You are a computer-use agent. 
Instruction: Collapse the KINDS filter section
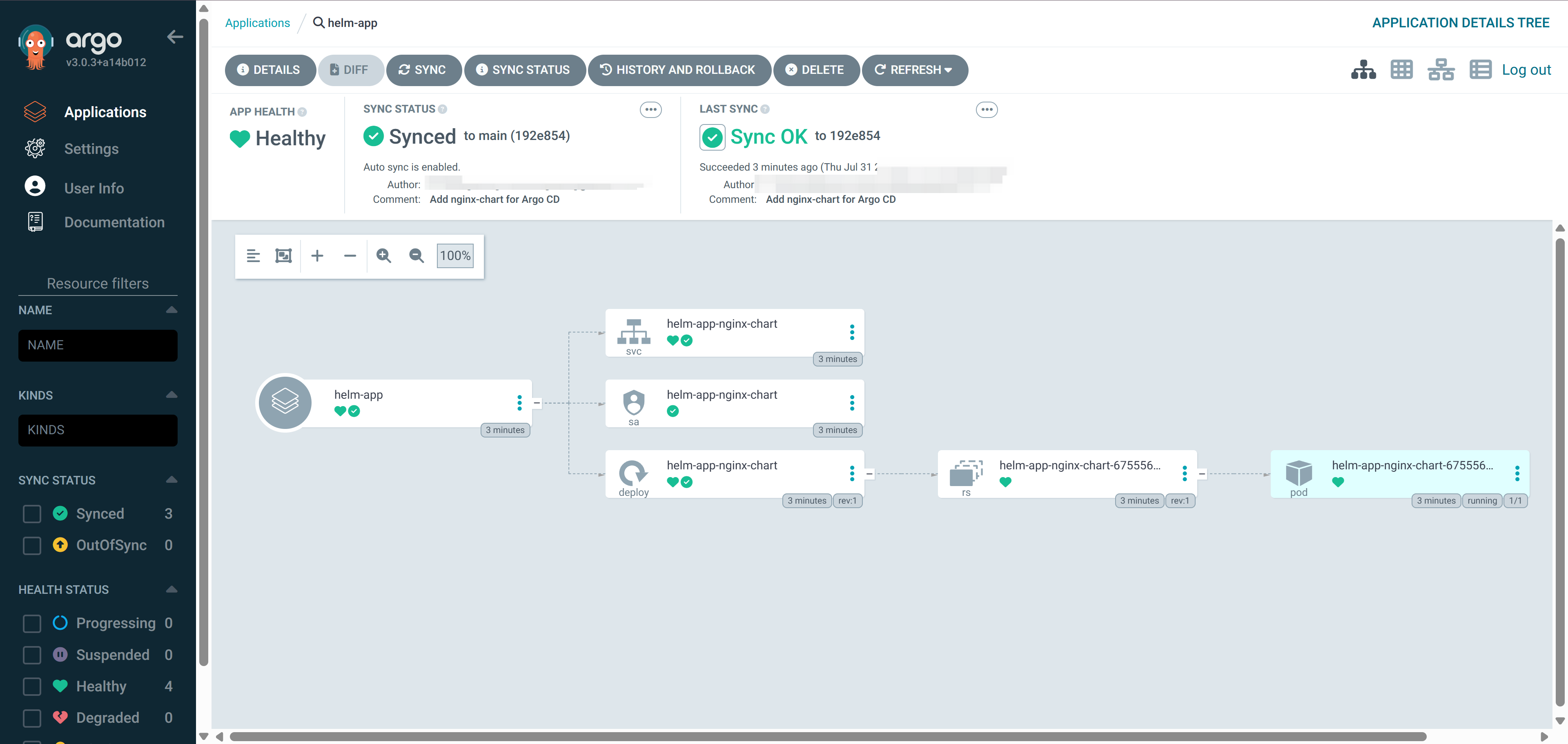[171, 395]
